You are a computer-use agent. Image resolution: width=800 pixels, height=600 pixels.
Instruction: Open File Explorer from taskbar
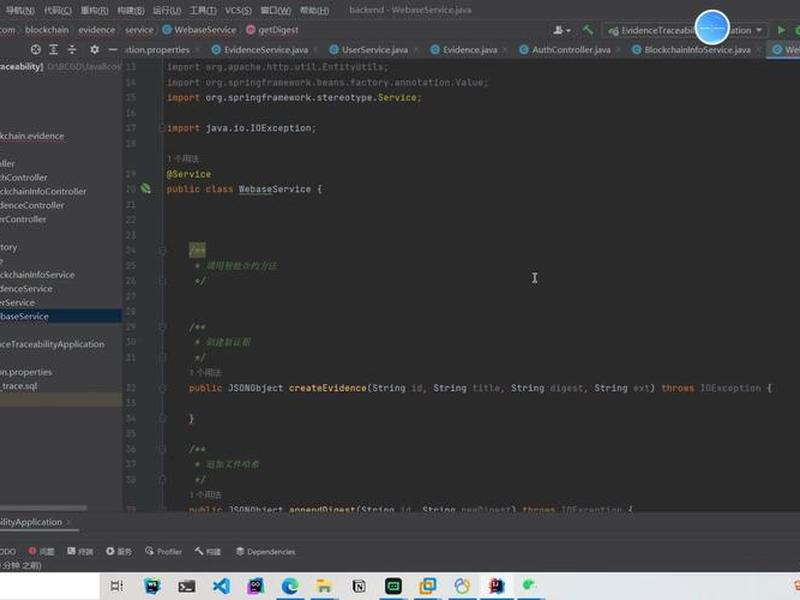323,586
